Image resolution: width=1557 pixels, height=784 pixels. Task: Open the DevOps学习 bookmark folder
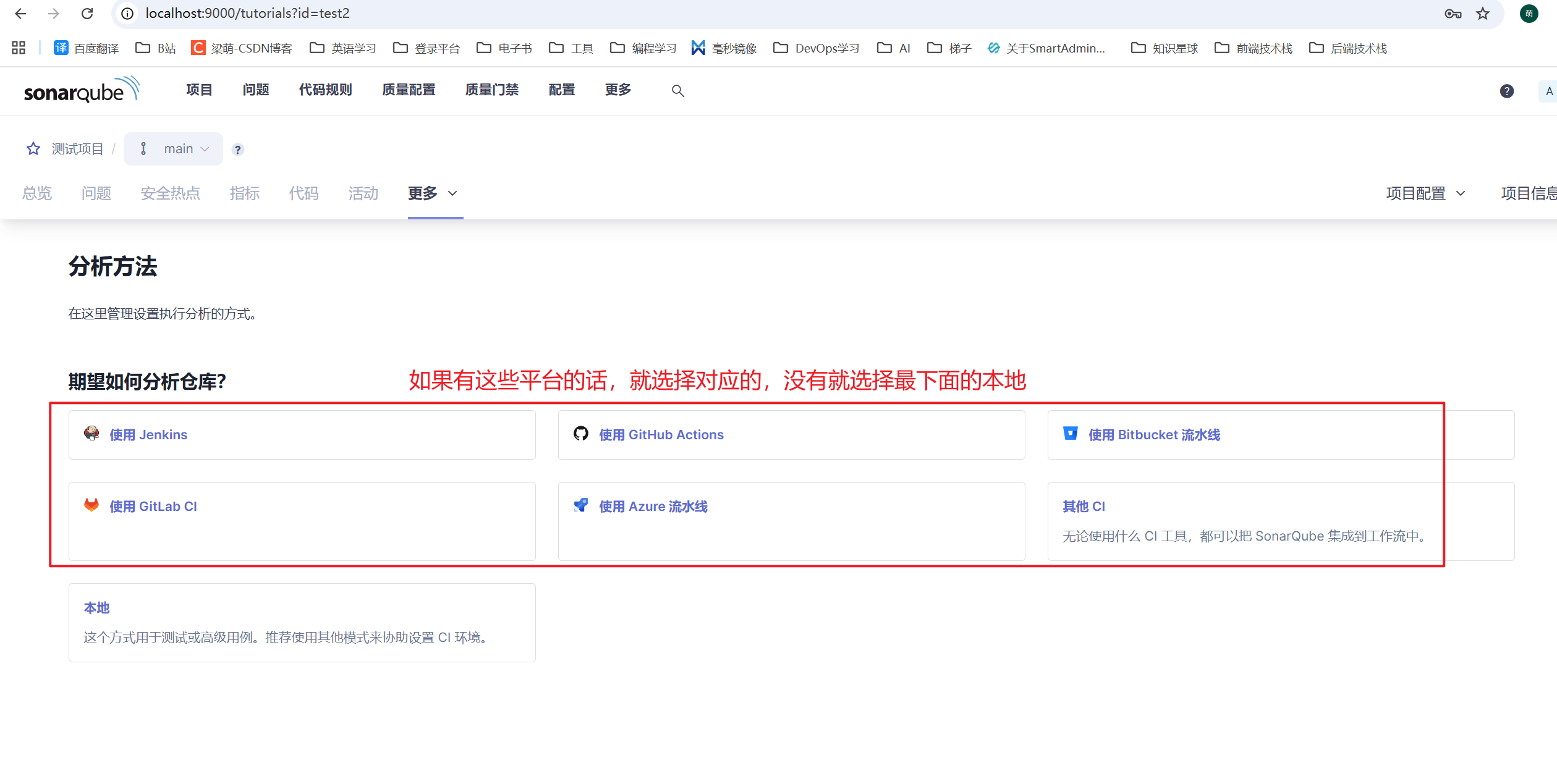pyautogui.click(x=817, y=48)
